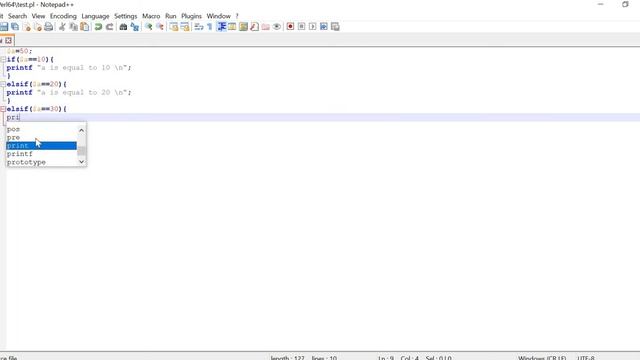Toggle show all characters pilcrow icon
640x360 pixels.
(210, 27)
